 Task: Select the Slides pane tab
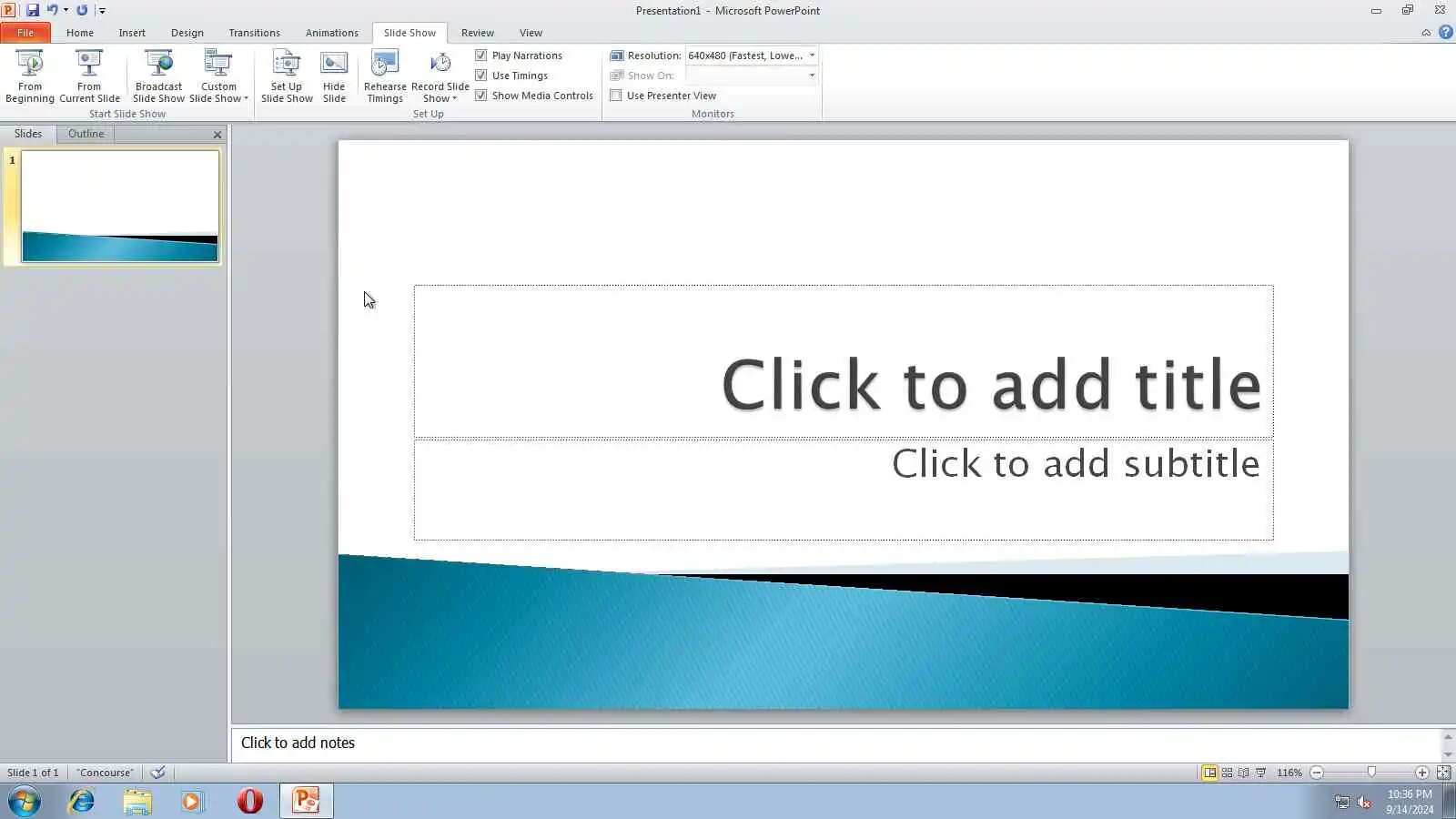tap(28, 134)
